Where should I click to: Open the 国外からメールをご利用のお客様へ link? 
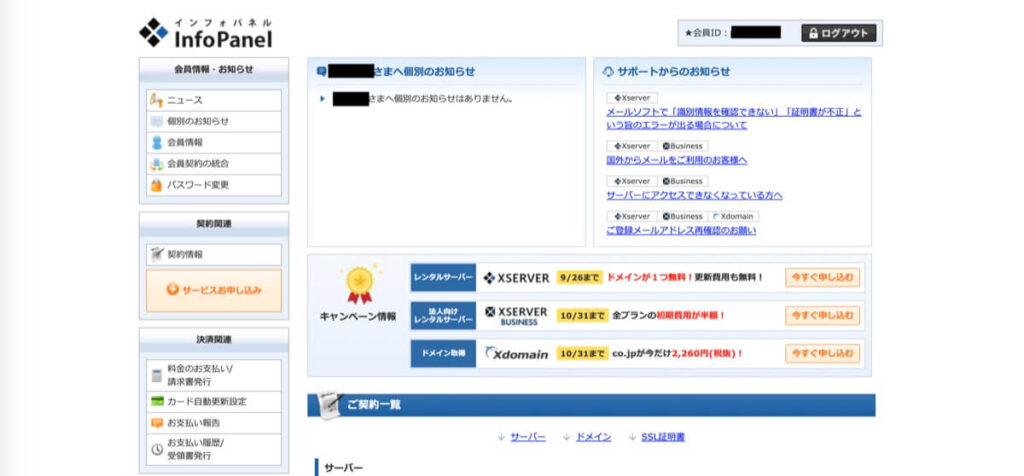click(677, 160)
